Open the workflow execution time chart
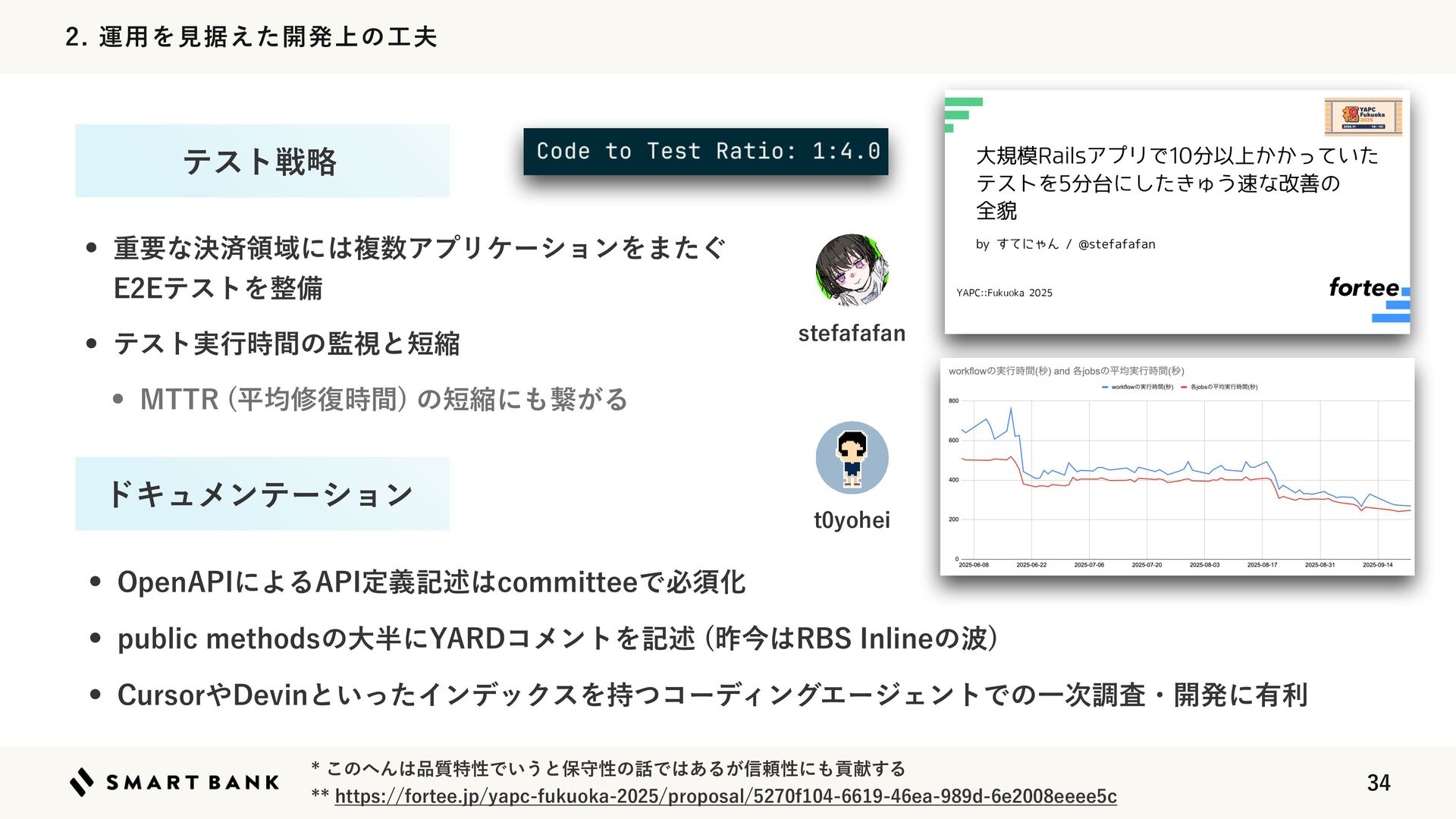 (1177, 466)
